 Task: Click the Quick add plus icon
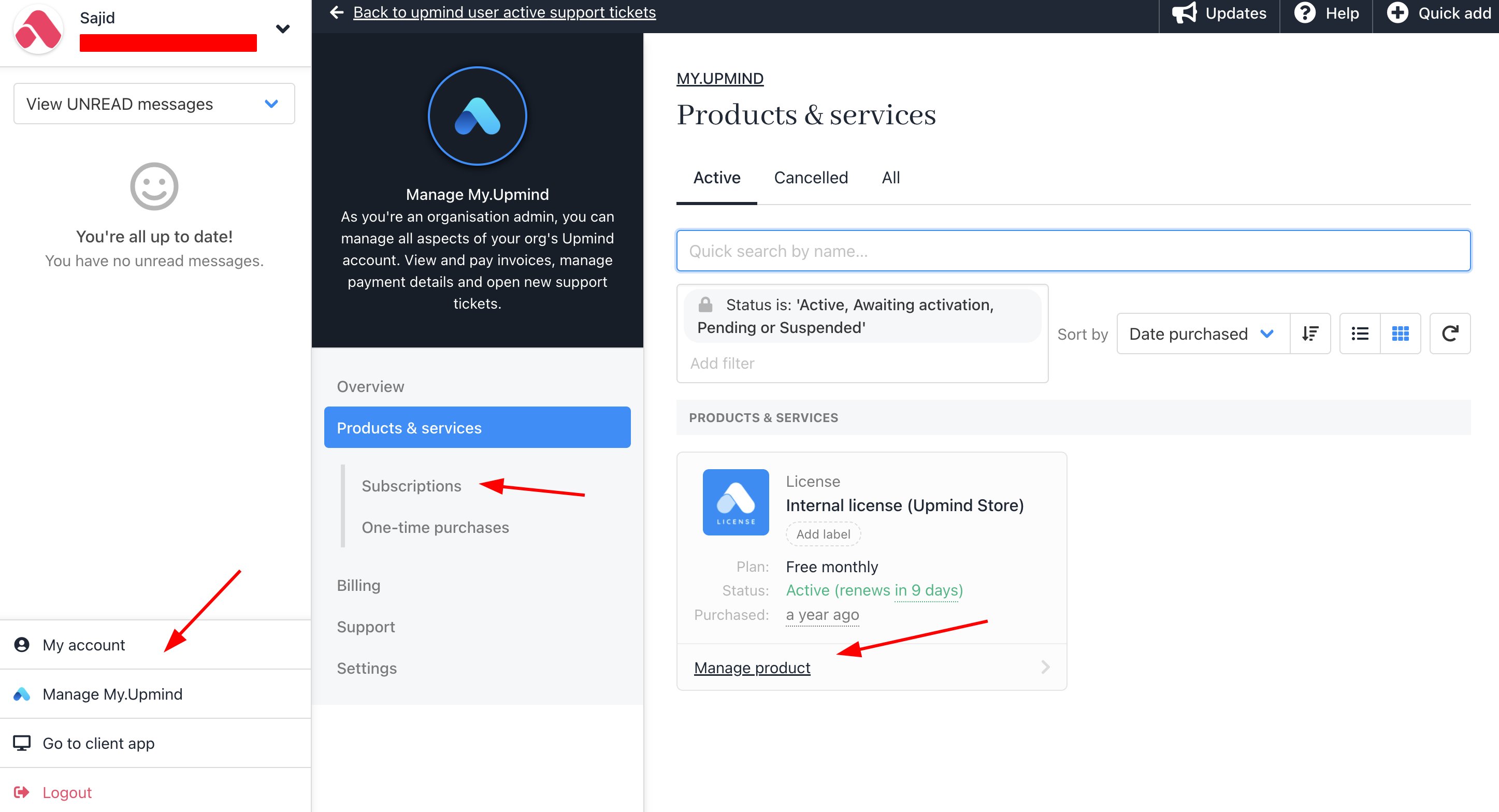(1397, 13)
